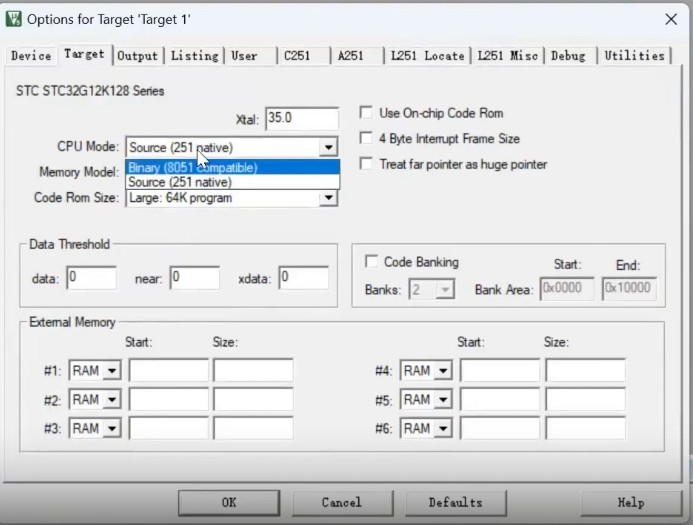Enable the Code Banking checkbox

point(372,262)
